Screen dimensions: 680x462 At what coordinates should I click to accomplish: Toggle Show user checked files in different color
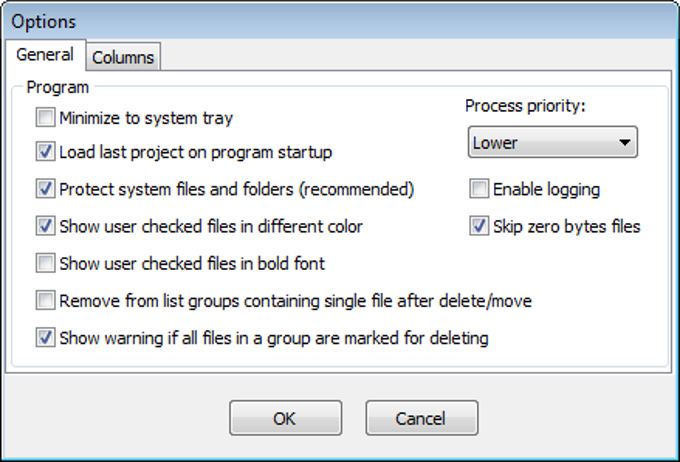click(x=45, y=227)
